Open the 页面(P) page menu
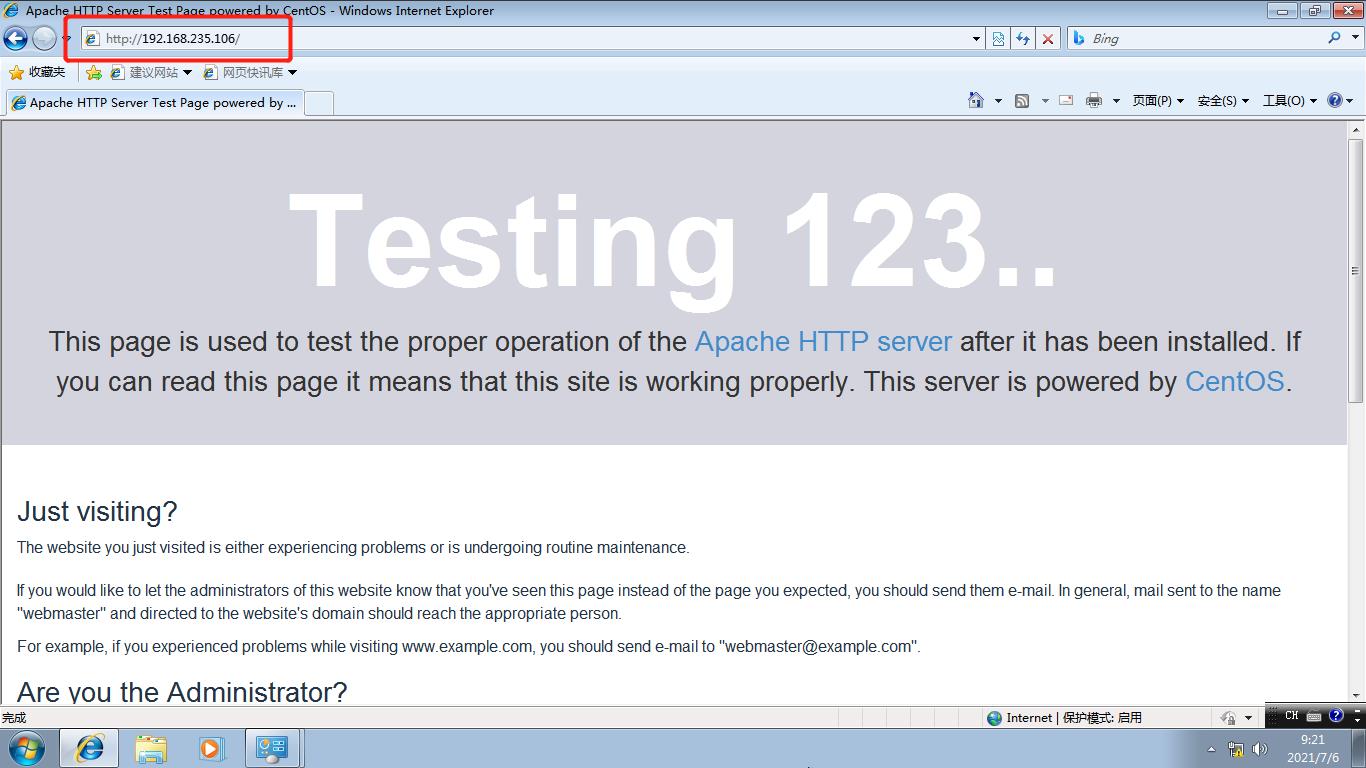The height and width of the screenshot is (768, 1366). (1158, 100)
